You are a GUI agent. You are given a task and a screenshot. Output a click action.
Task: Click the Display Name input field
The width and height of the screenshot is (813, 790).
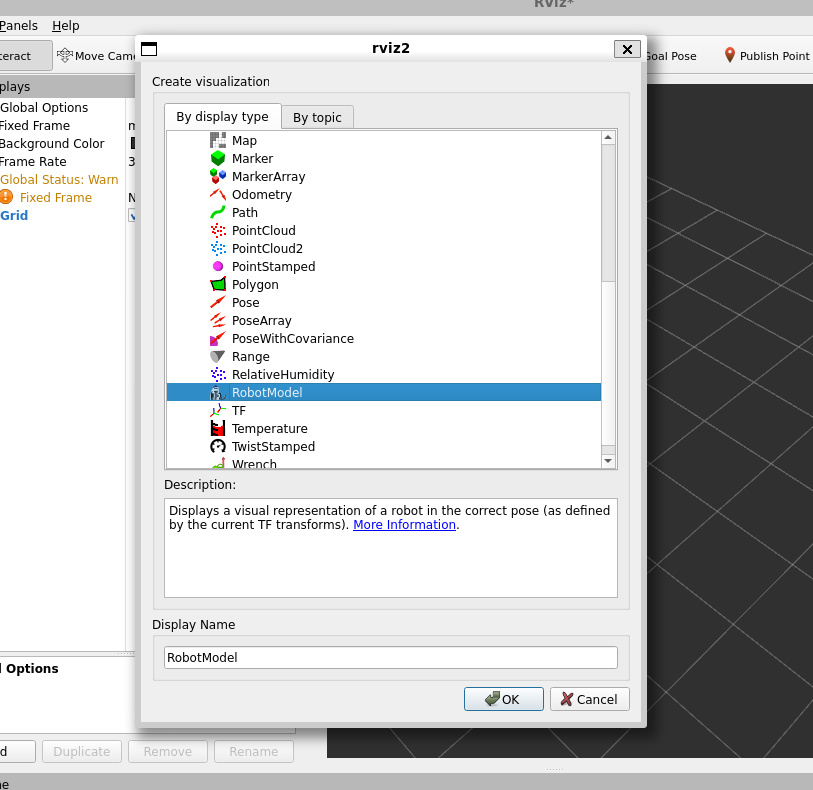pyautogui.click(x=391, y=657)
